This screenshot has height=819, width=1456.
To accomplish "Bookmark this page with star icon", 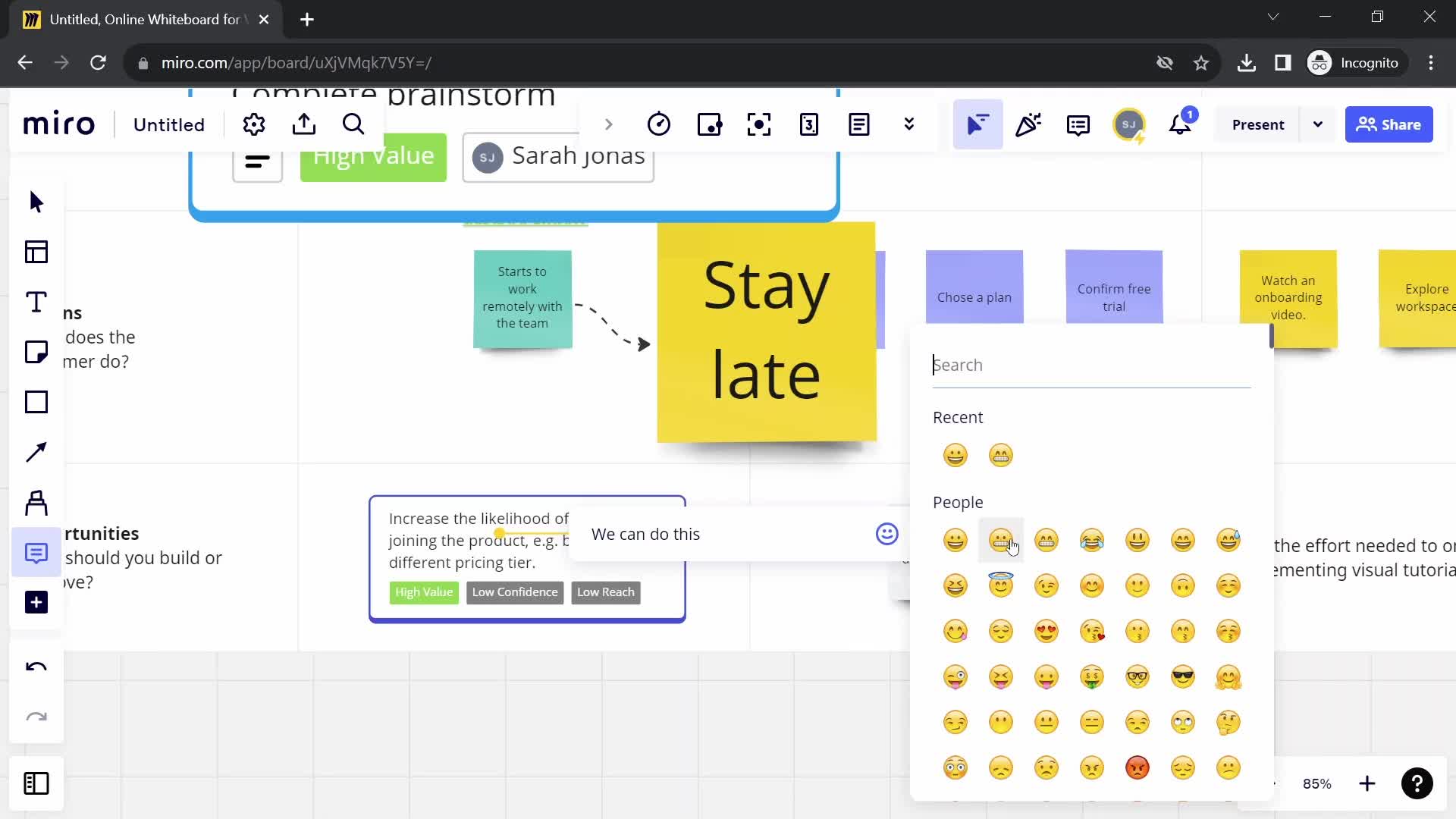I will [x=1201, y=63].
